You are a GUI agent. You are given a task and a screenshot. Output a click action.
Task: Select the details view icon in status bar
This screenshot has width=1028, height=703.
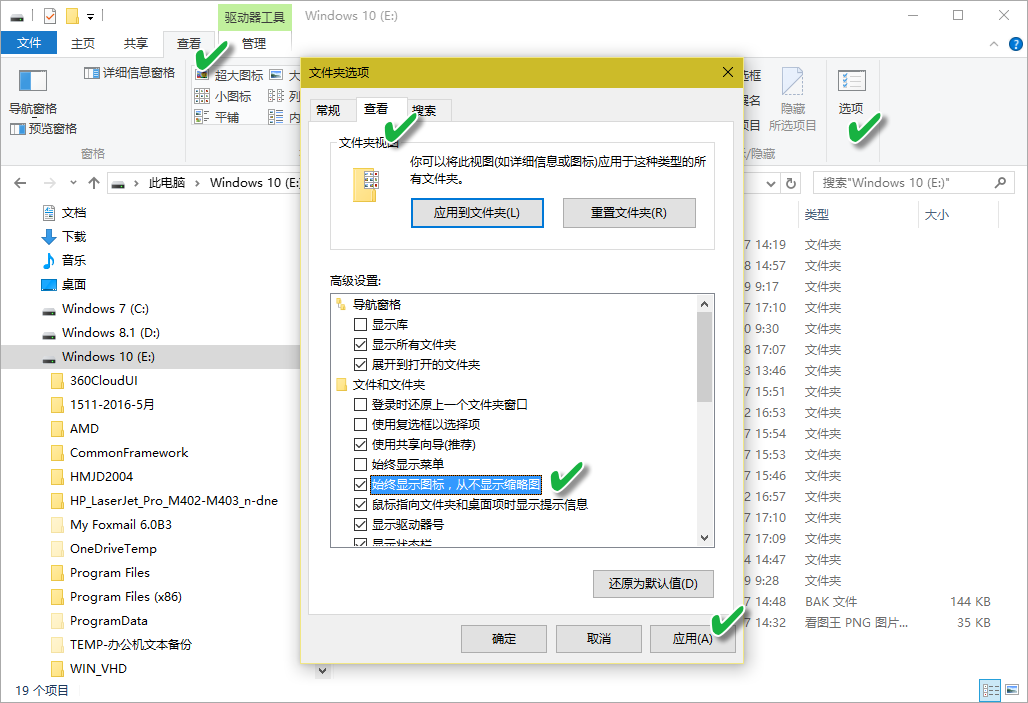pos(990,690)
